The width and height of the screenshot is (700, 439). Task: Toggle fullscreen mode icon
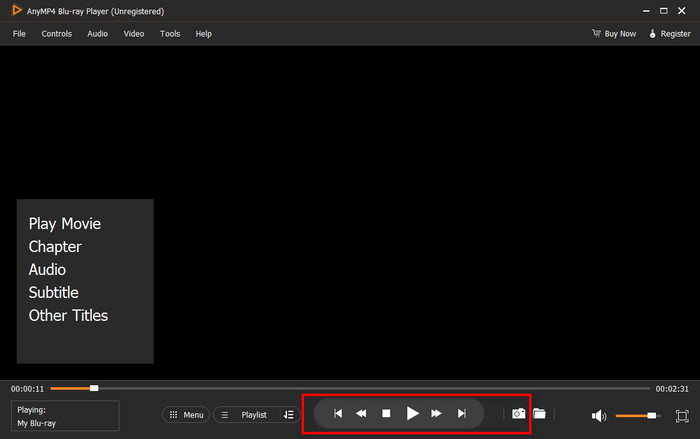[x=682, y=416]
